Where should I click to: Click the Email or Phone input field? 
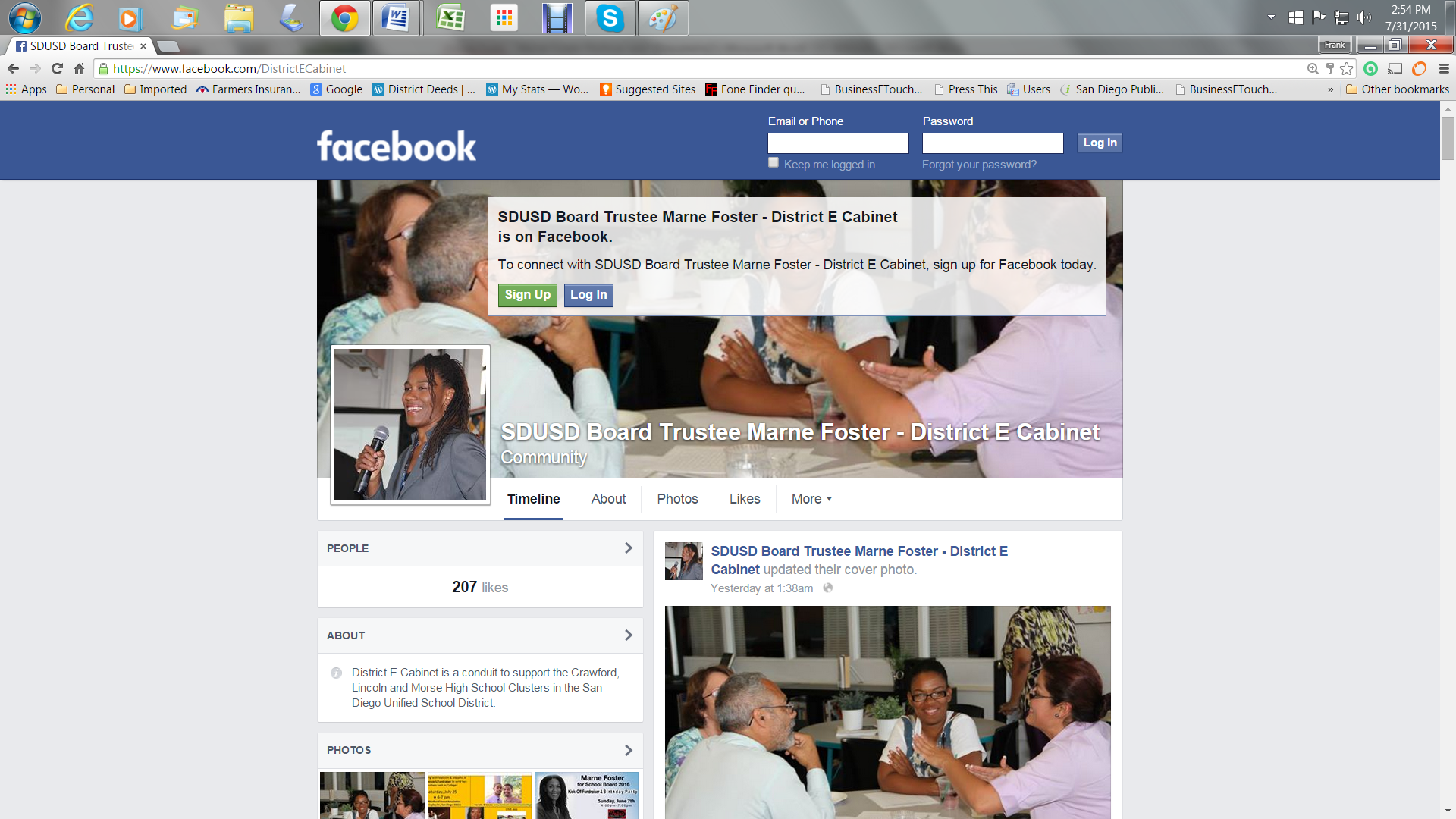pos(838,143)
